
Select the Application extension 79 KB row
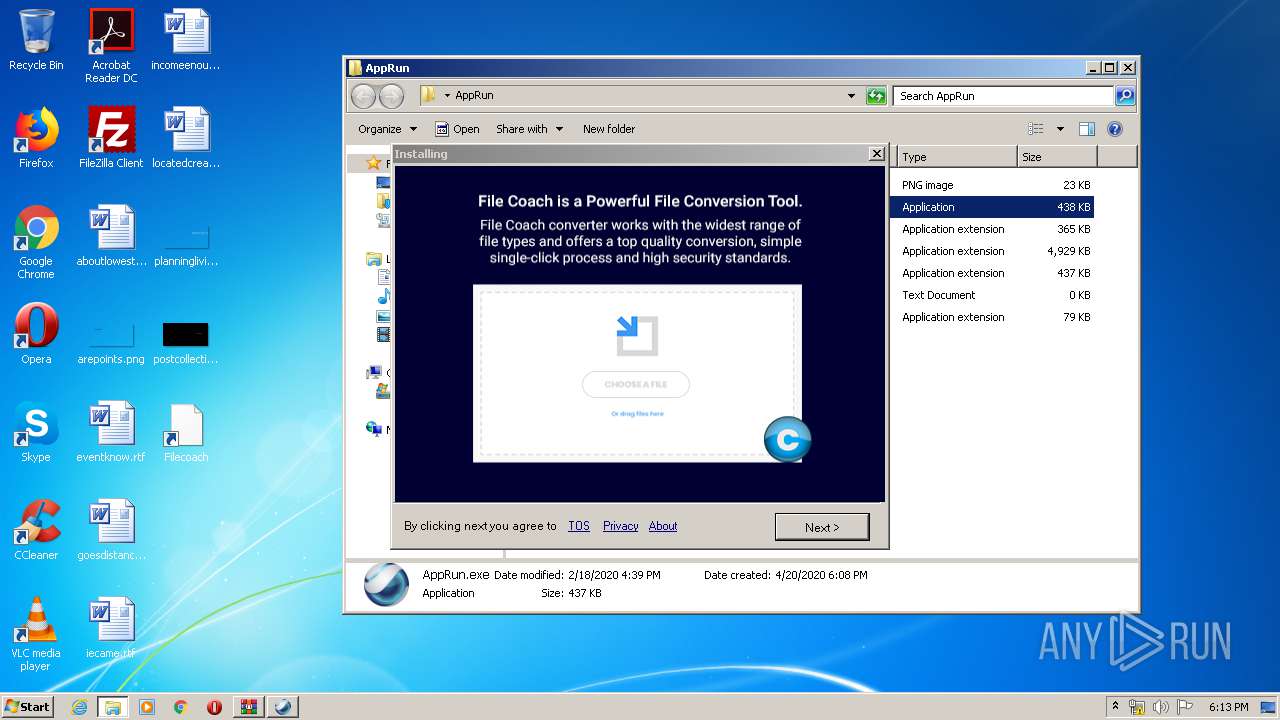click(992, 317)
